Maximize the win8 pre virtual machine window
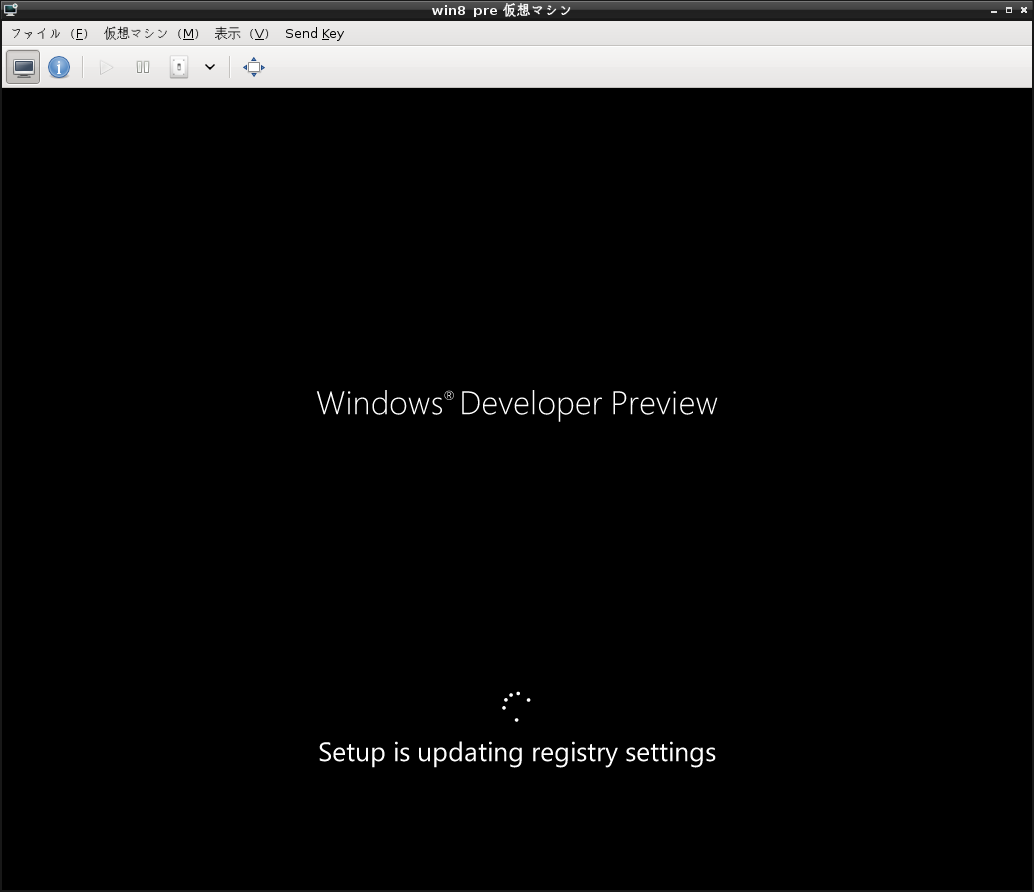Viewport: 1034px width, 892px height. click(x=1008, y=10)
